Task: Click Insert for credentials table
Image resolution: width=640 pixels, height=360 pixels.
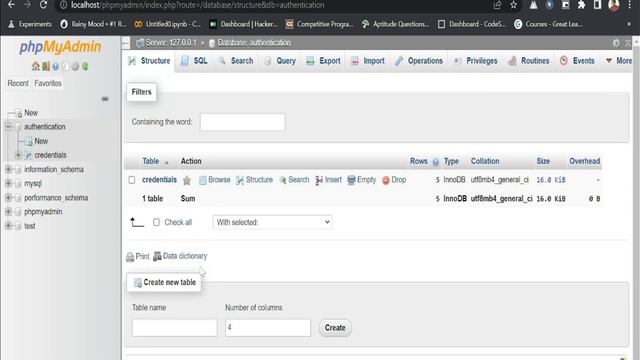Action: pyautogui.click(x=329, y=180)
